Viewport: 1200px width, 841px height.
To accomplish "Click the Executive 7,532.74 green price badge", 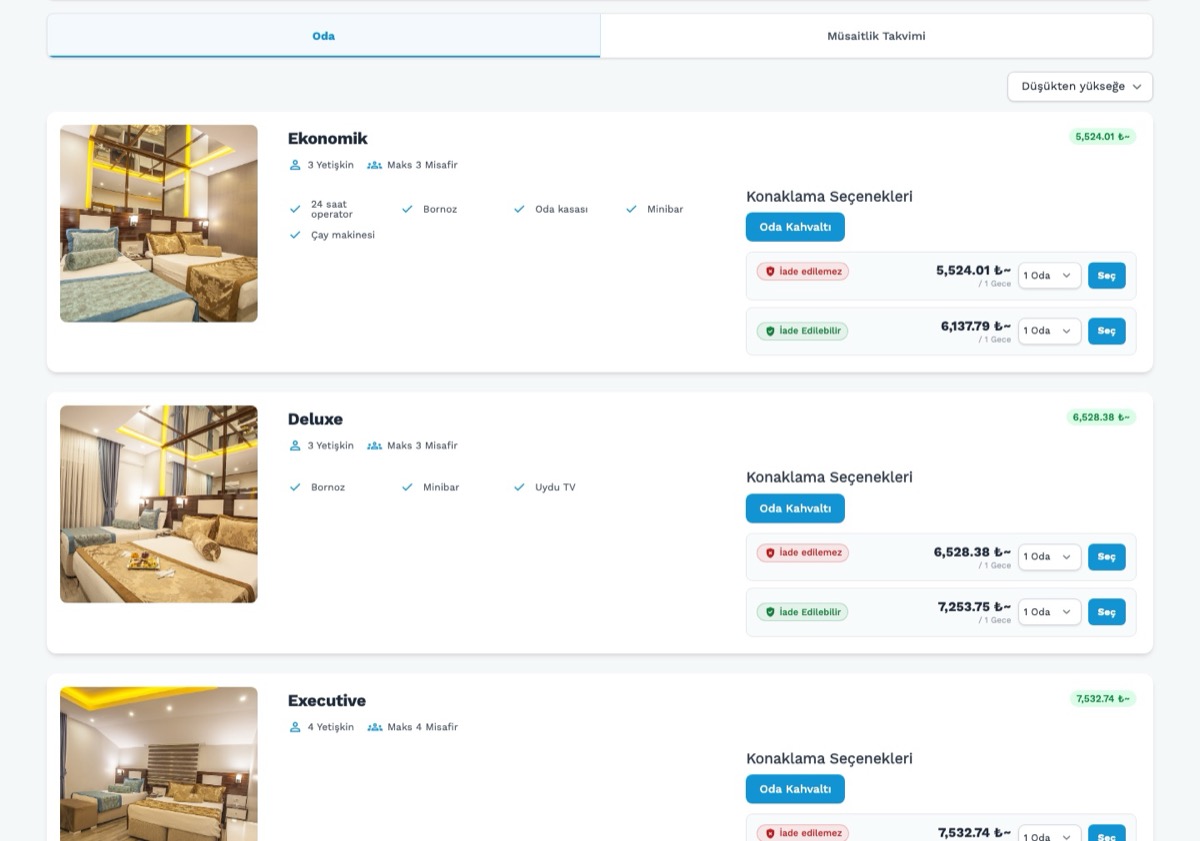I will [1103, 698].
